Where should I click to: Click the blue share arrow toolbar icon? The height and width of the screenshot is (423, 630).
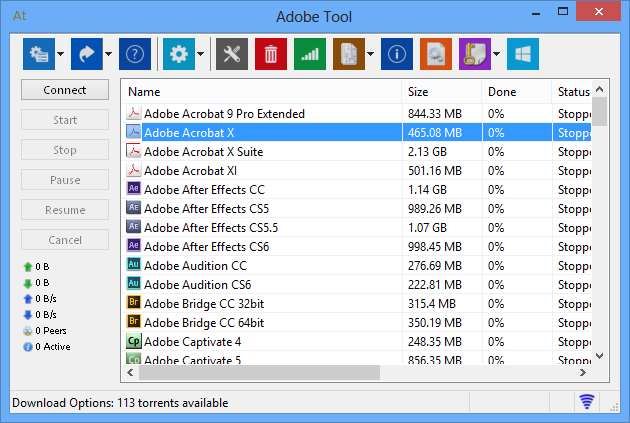click(x=87, y=54)
